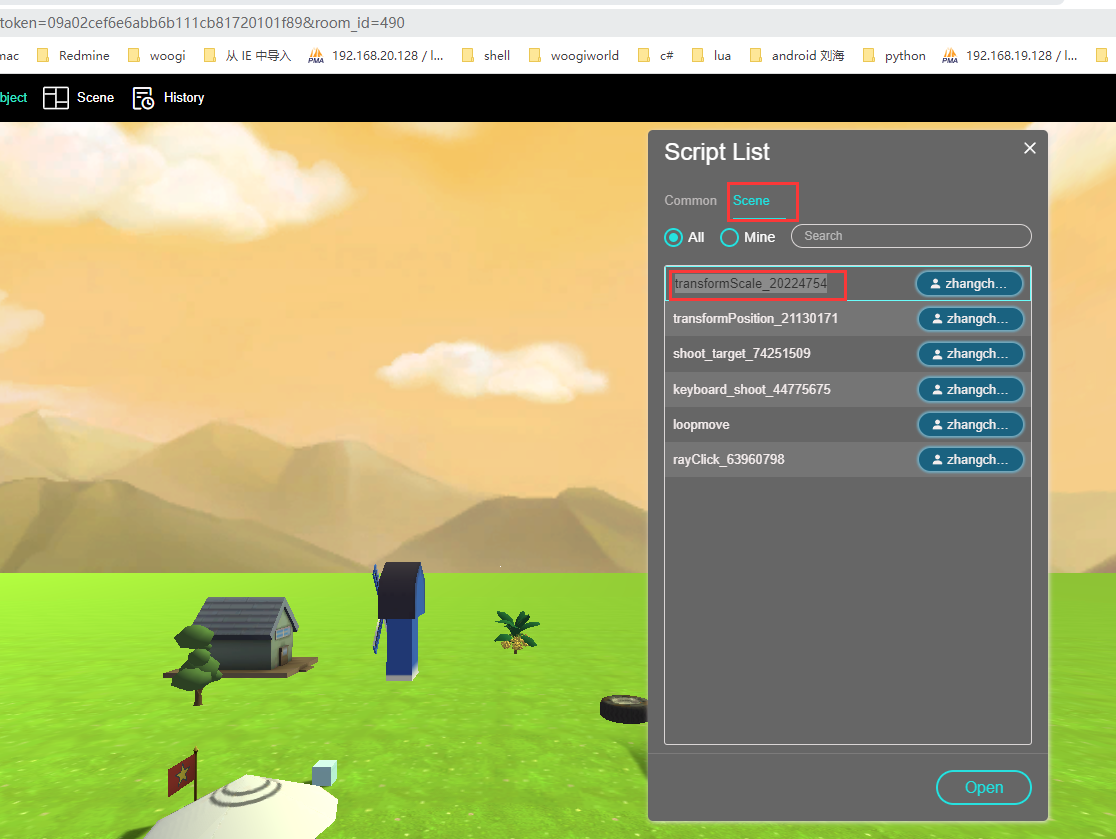Click the lua bookmark folder
Viewport: 1116px width, 839px height.
click(x=712, y=56)
